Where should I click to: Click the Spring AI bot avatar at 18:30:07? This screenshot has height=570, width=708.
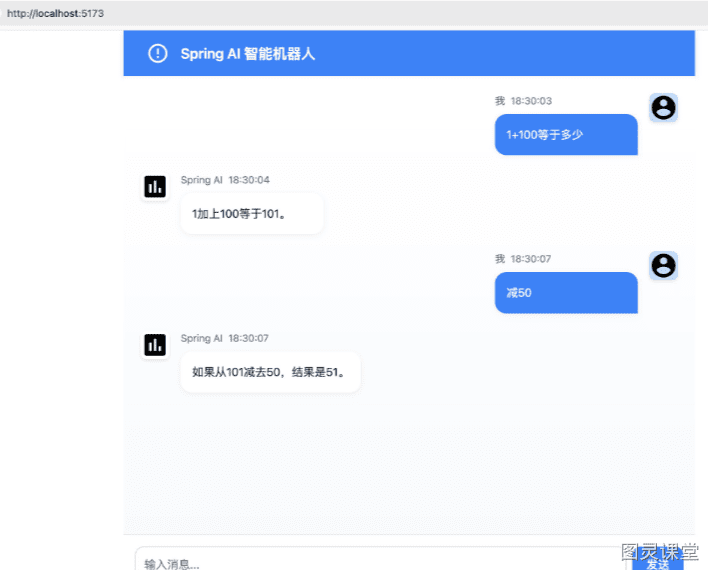(155, 345)
